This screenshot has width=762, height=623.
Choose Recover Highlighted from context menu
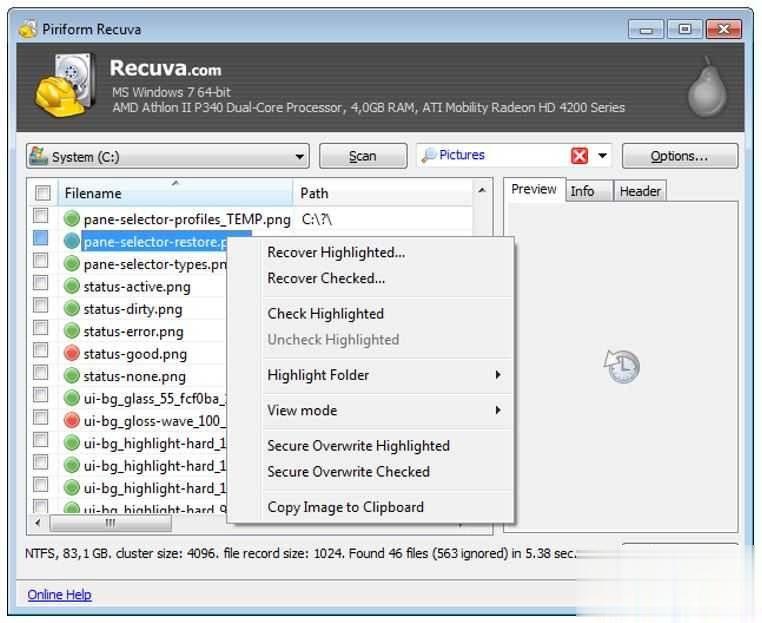pos(336,253)
